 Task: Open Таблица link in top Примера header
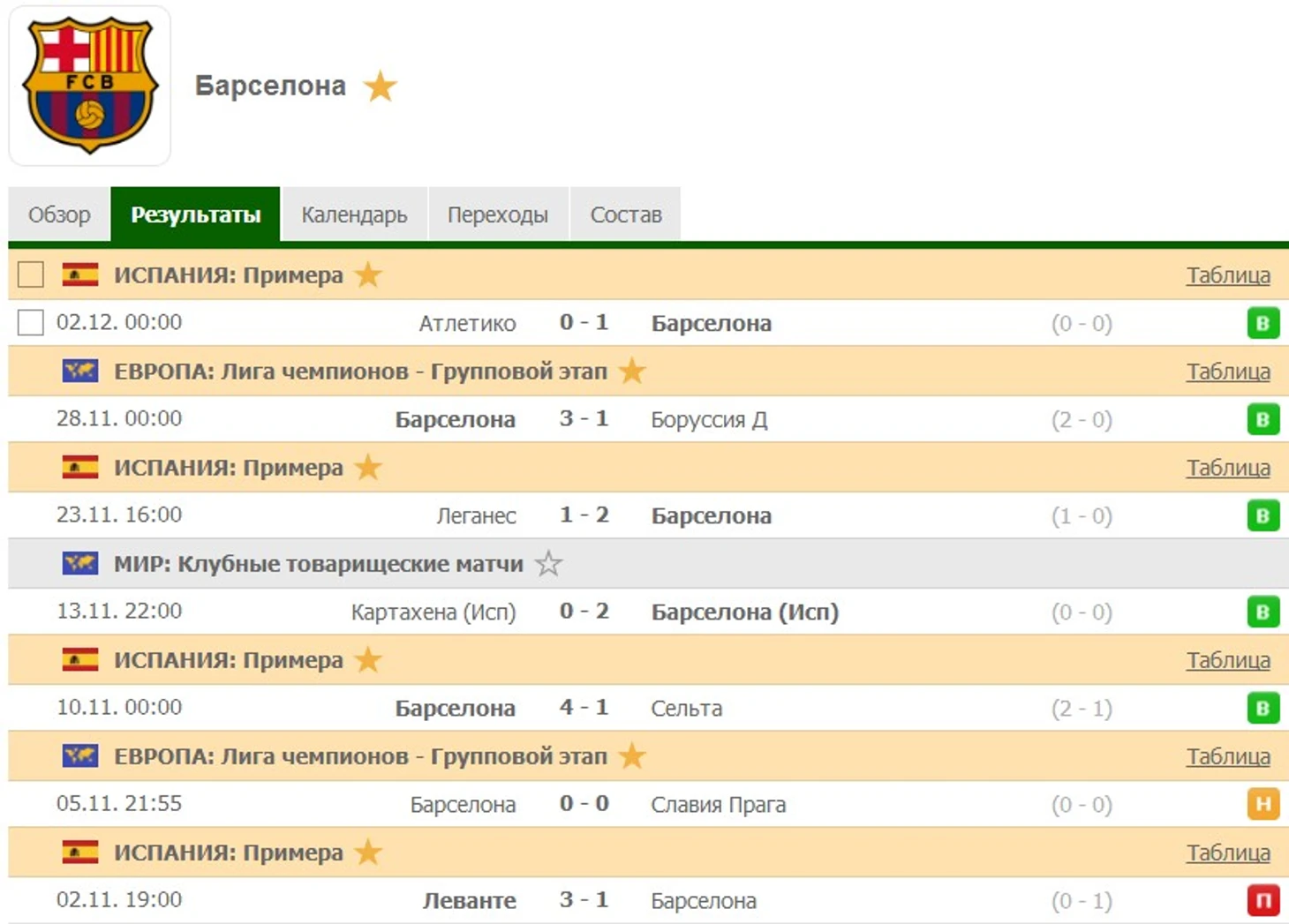pyautogui.click(x=1228, y=275)
